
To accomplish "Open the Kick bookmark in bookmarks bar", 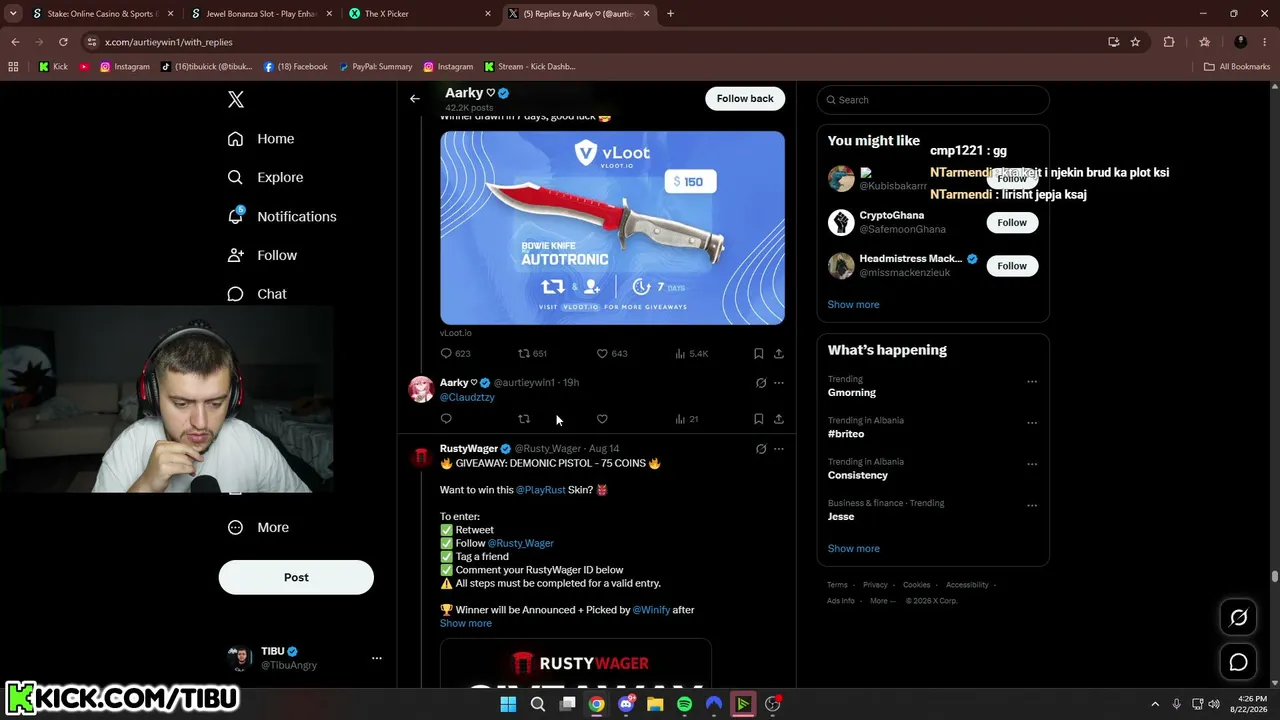I will pos(54,67).
